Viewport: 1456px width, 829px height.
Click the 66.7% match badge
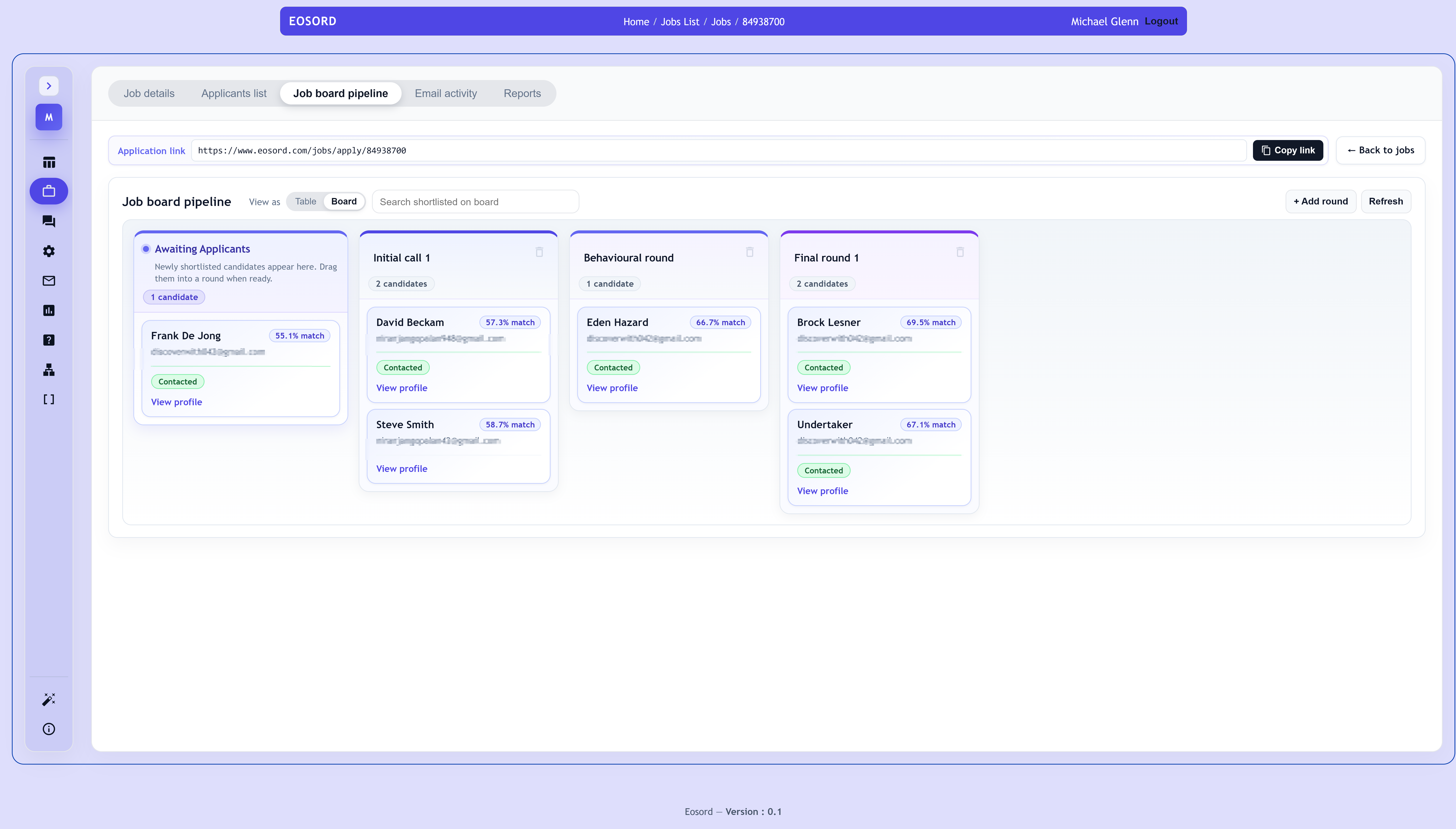point(720,322)
